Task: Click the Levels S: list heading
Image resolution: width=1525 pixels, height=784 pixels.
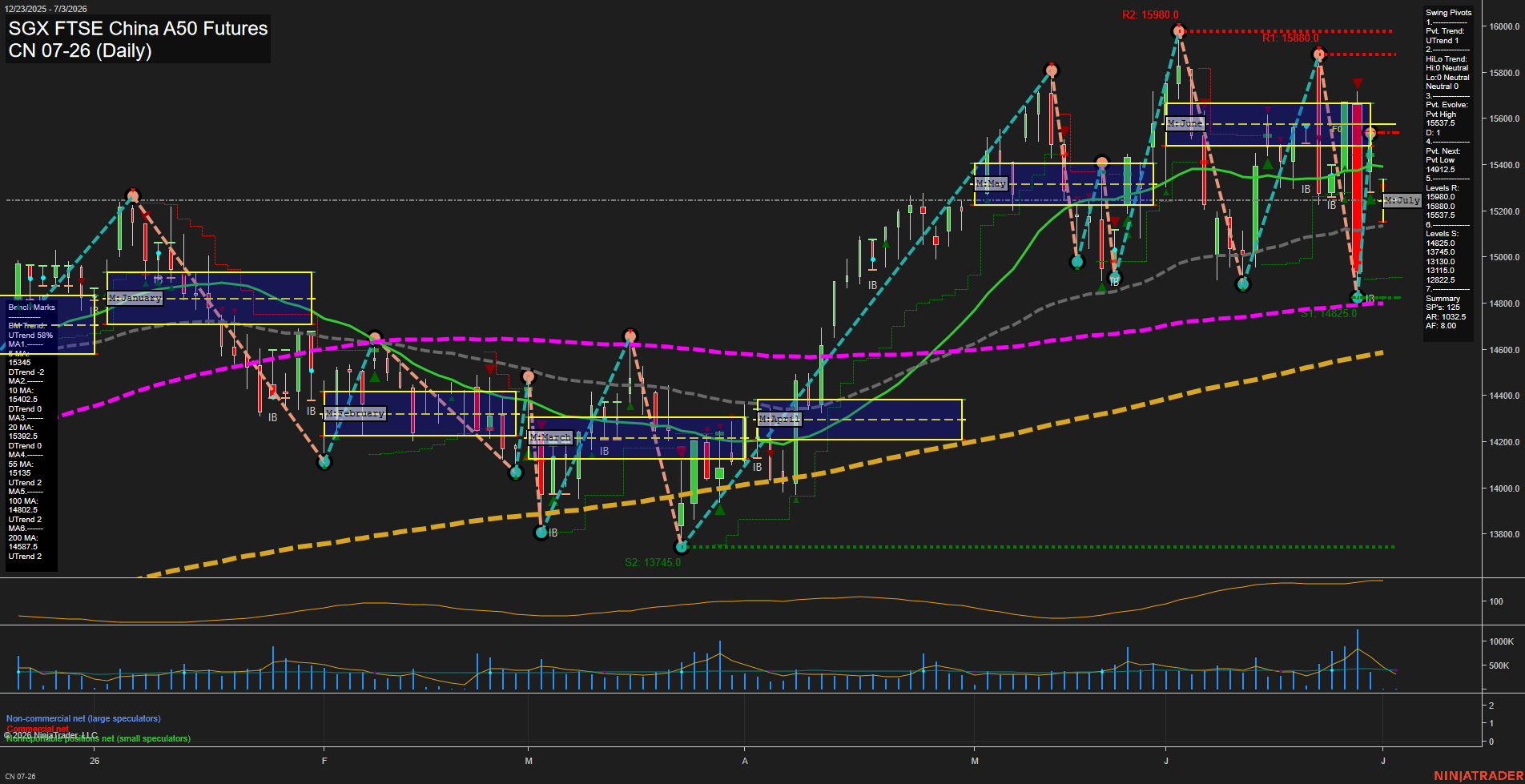Action: pos(1442,234)
